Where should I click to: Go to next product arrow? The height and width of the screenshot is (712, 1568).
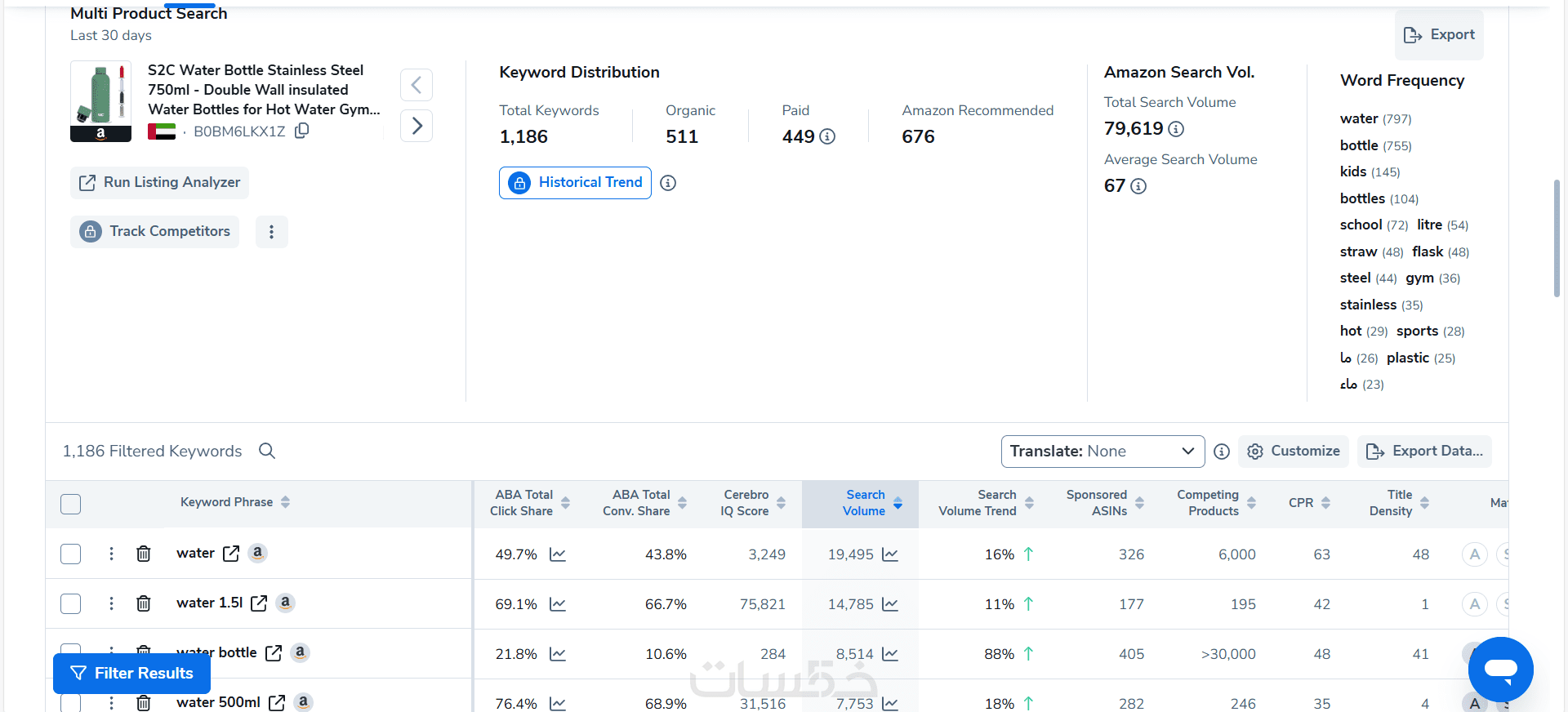[x=416, y=126]
